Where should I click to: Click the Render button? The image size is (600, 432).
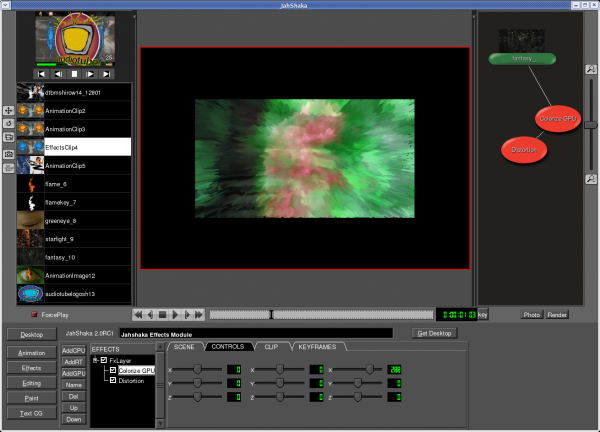tap(557, 314)
